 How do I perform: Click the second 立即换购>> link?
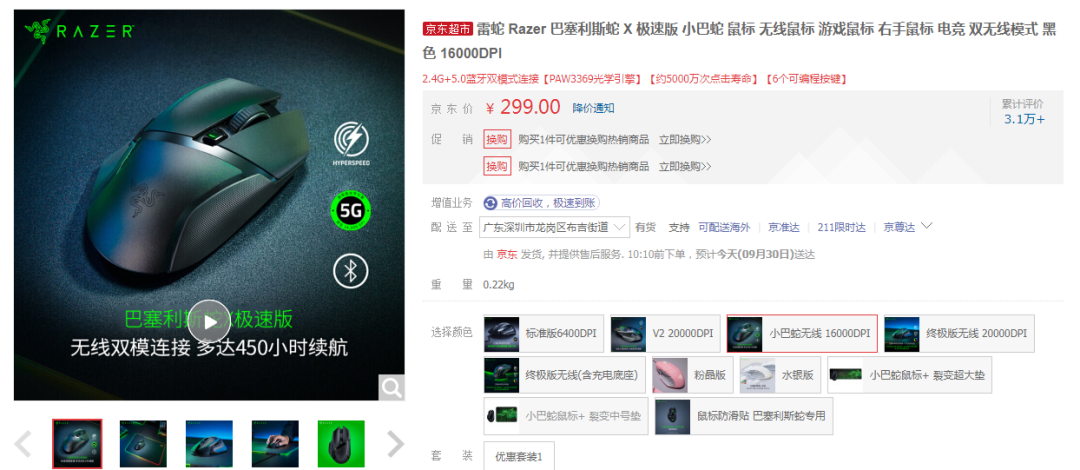(685, 167)
